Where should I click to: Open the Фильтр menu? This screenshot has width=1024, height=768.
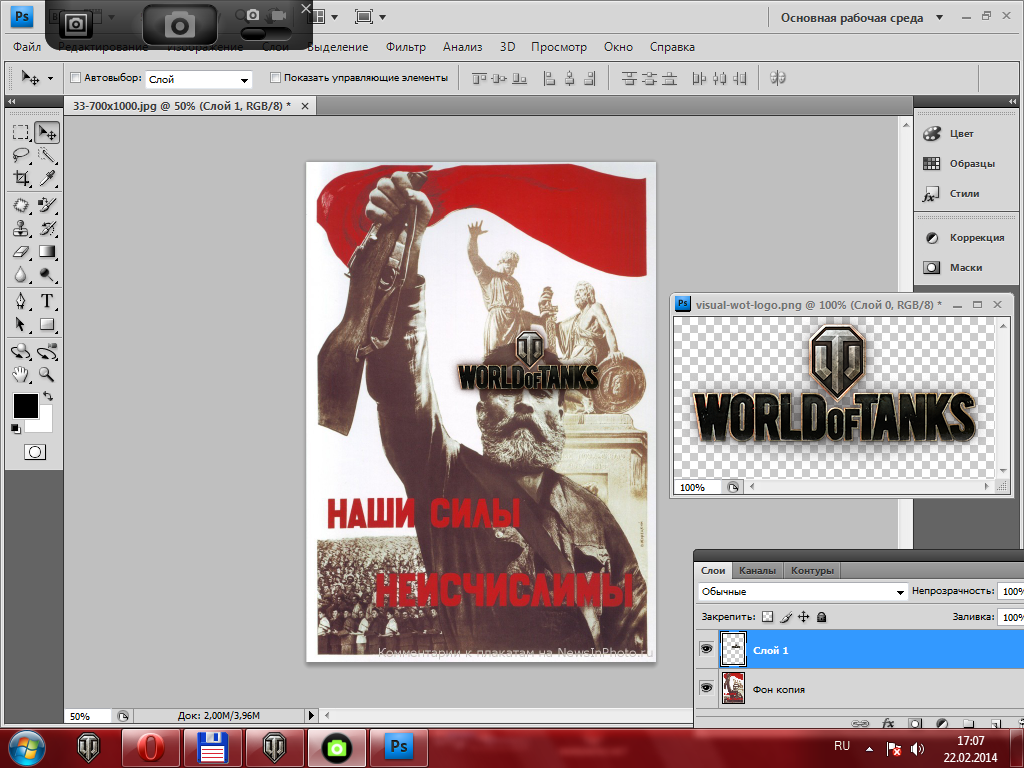[x=406, y=47]
